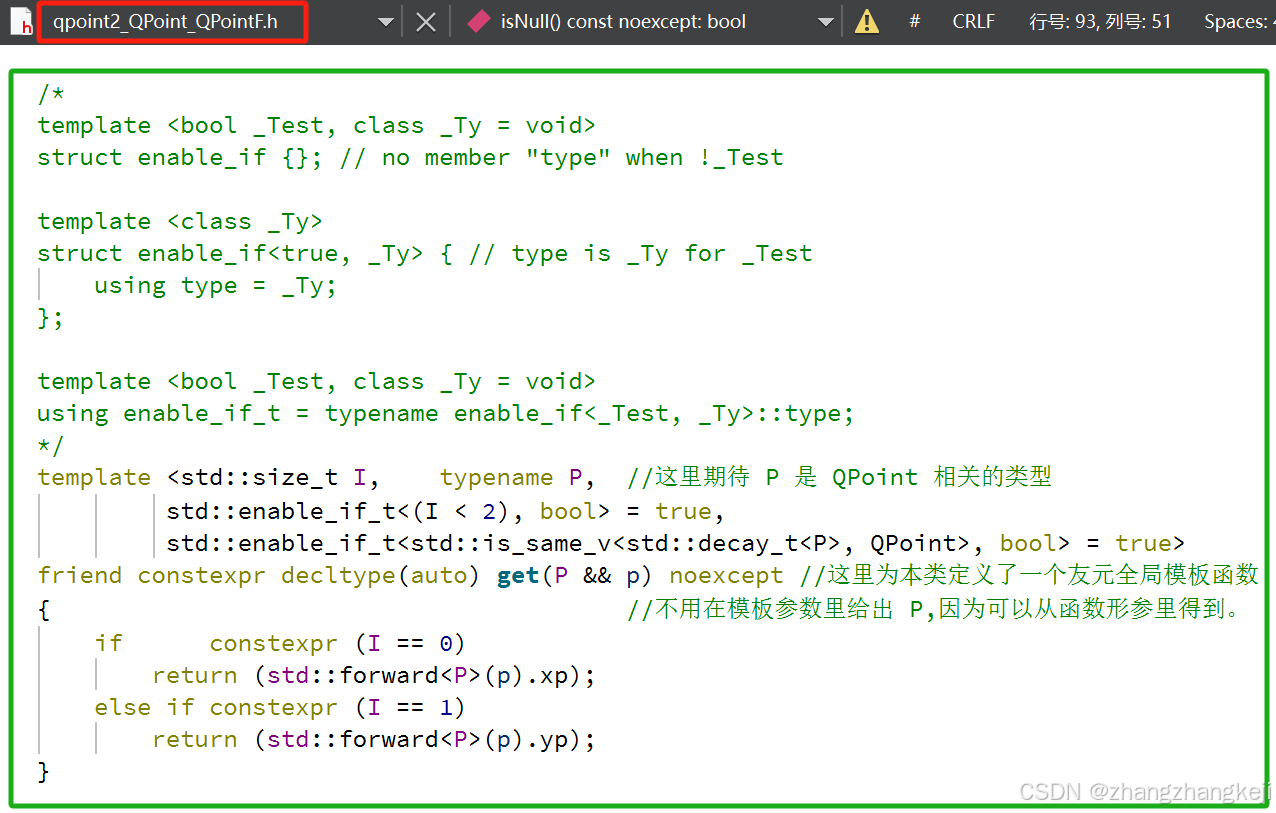Click the opening '/*' comment marker

(51, 94)
